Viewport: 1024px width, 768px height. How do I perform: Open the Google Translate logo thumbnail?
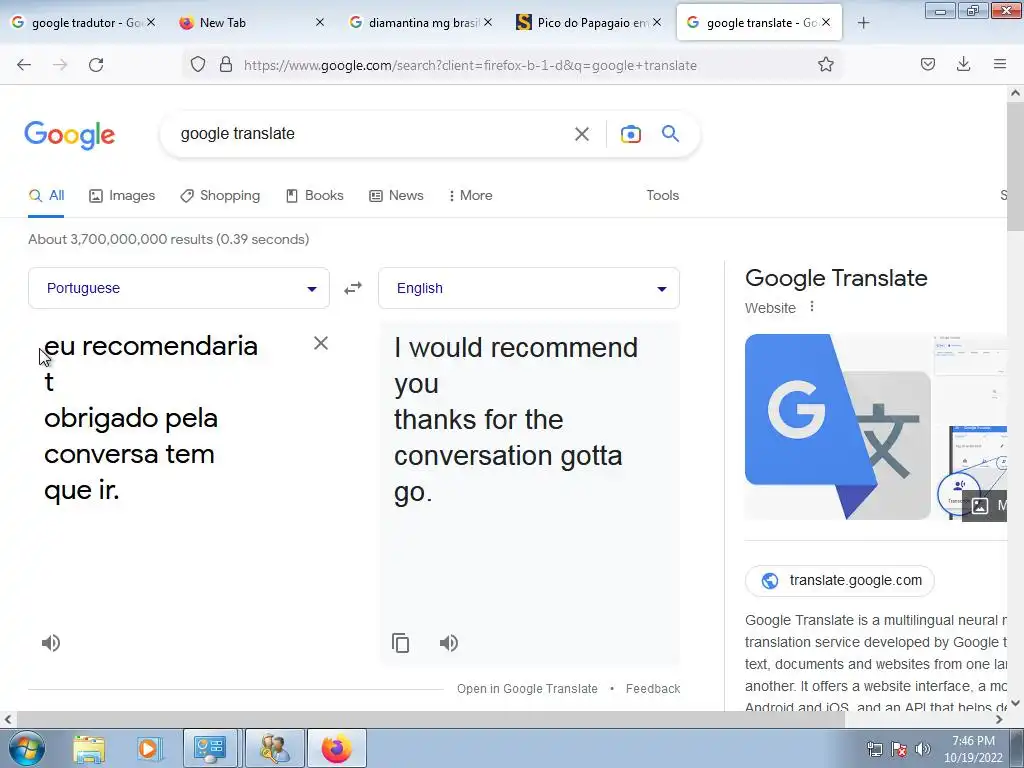(838, 427)
